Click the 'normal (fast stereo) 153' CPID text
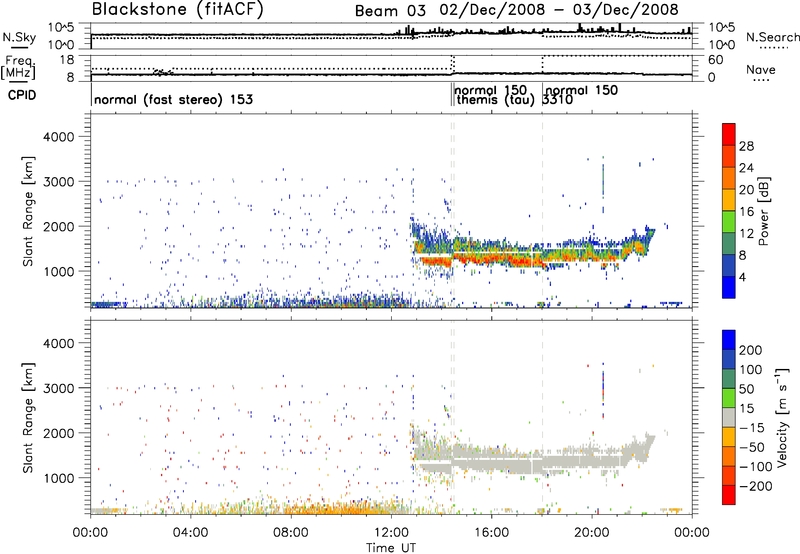The height and width of the screenshot is (554, 800). point(173,99)
